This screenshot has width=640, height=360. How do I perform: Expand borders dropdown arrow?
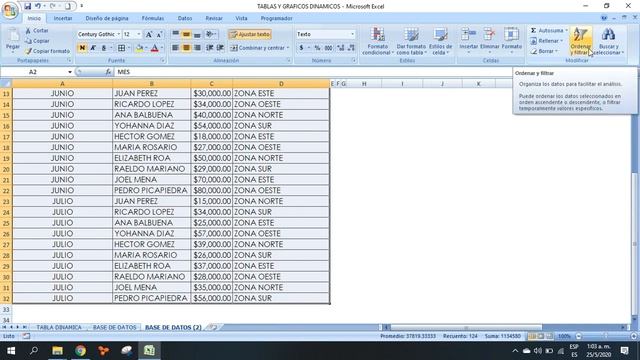point(129,48)
